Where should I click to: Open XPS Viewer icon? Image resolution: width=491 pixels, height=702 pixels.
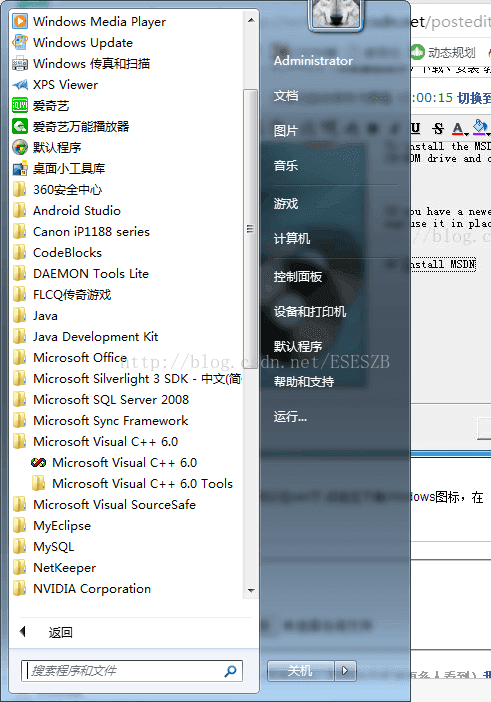click(20, 85)
